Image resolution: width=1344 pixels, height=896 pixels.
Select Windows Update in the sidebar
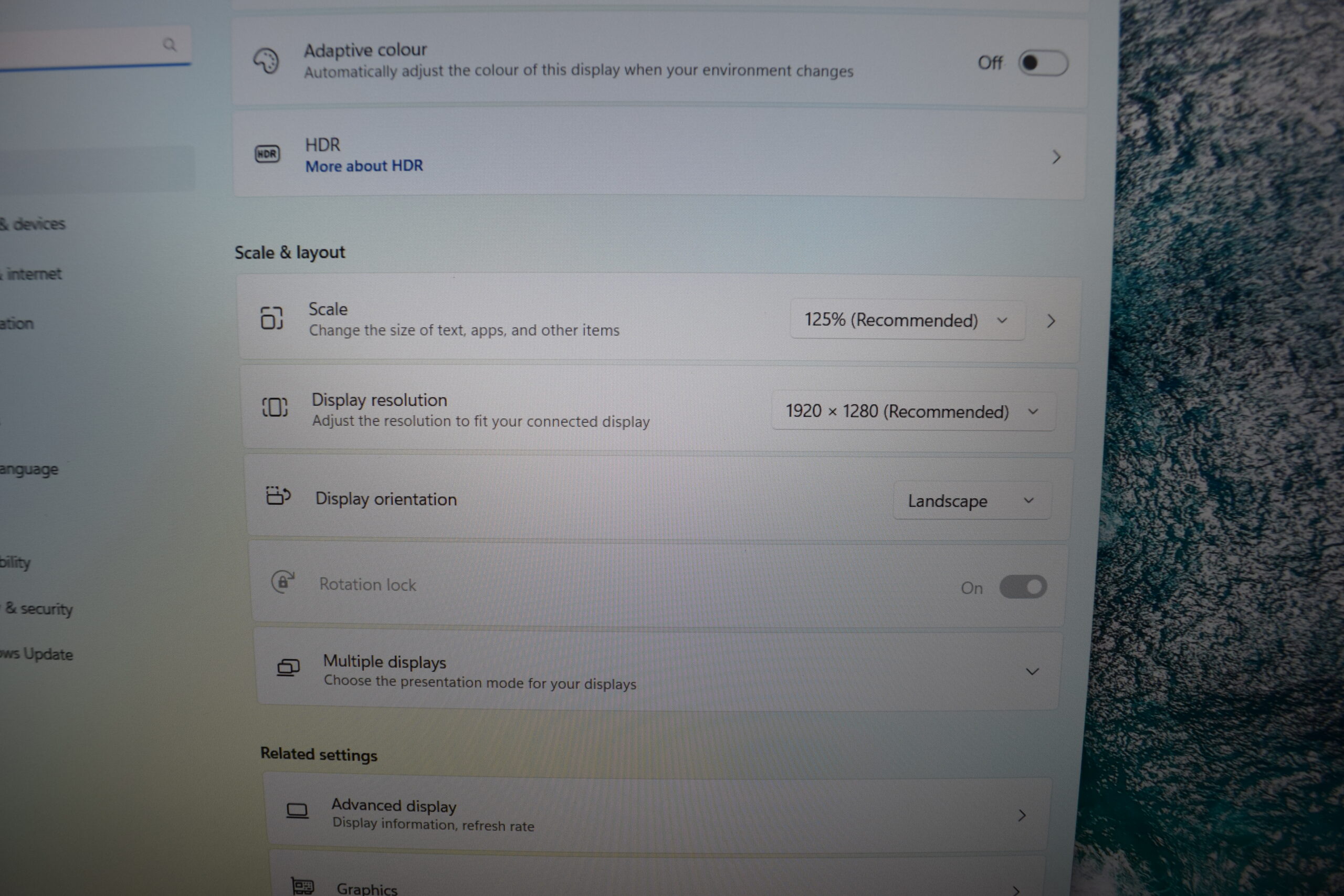pyautogui.click(x=37, y=653)
